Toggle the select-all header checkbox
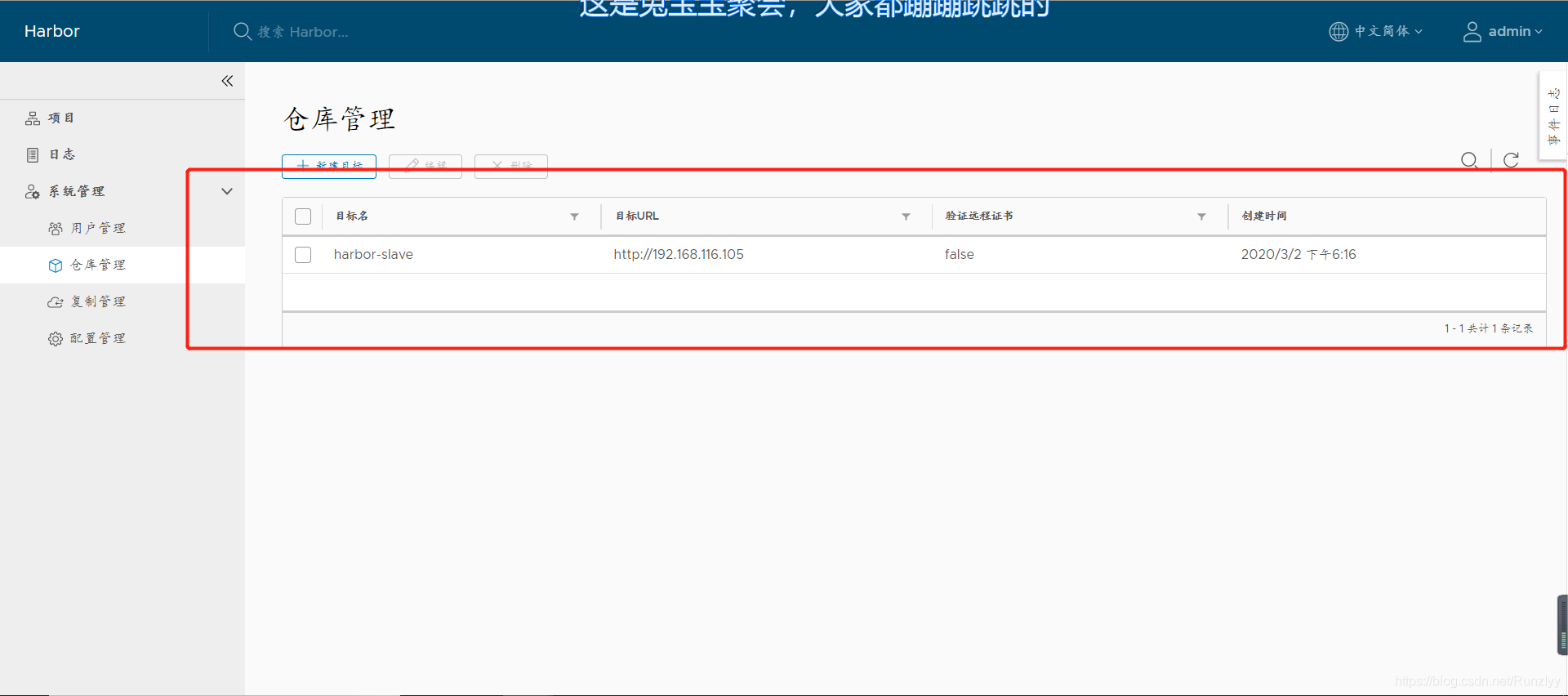 tap(303, 216)
